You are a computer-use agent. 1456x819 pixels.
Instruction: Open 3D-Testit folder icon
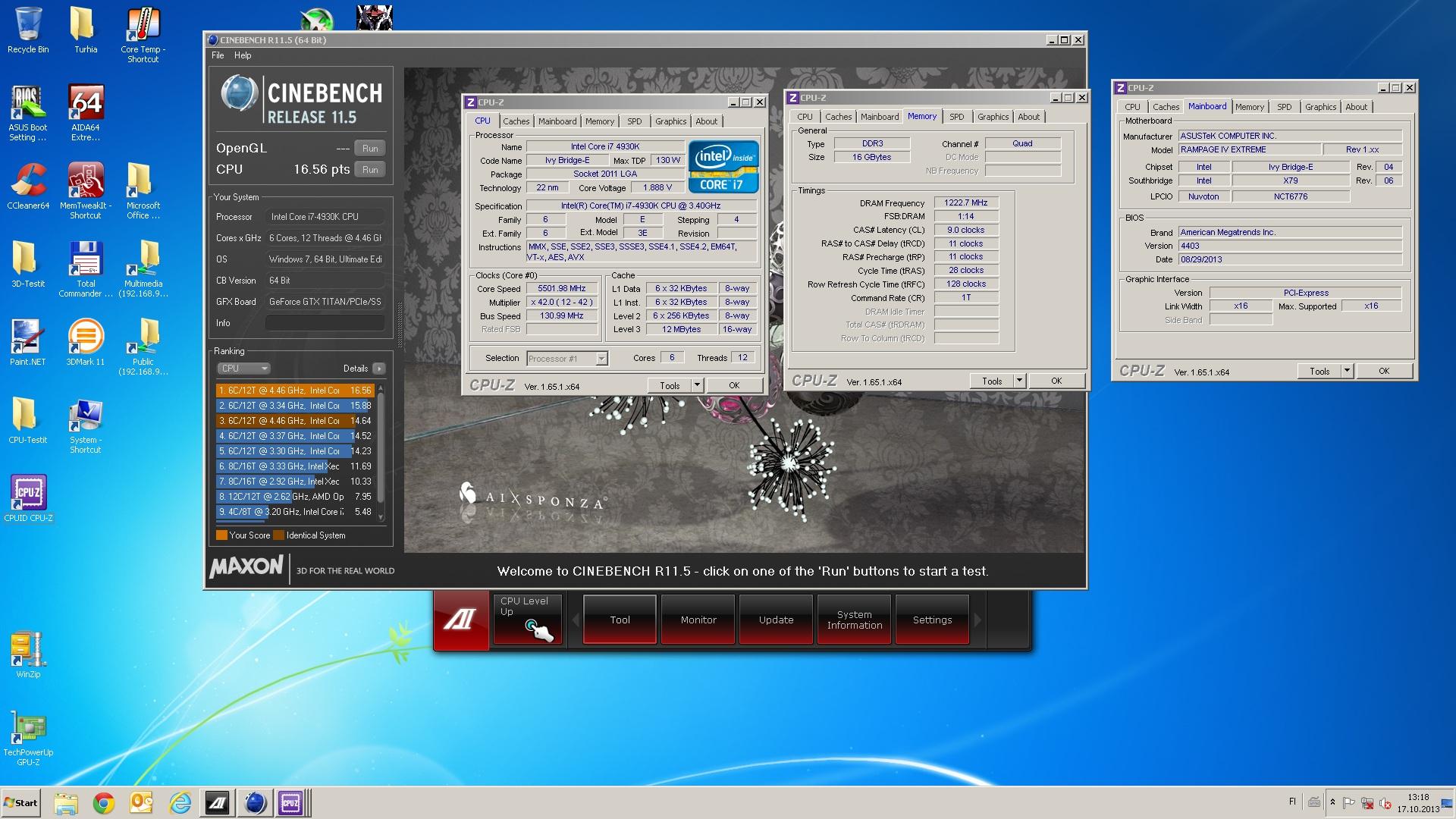28,264
